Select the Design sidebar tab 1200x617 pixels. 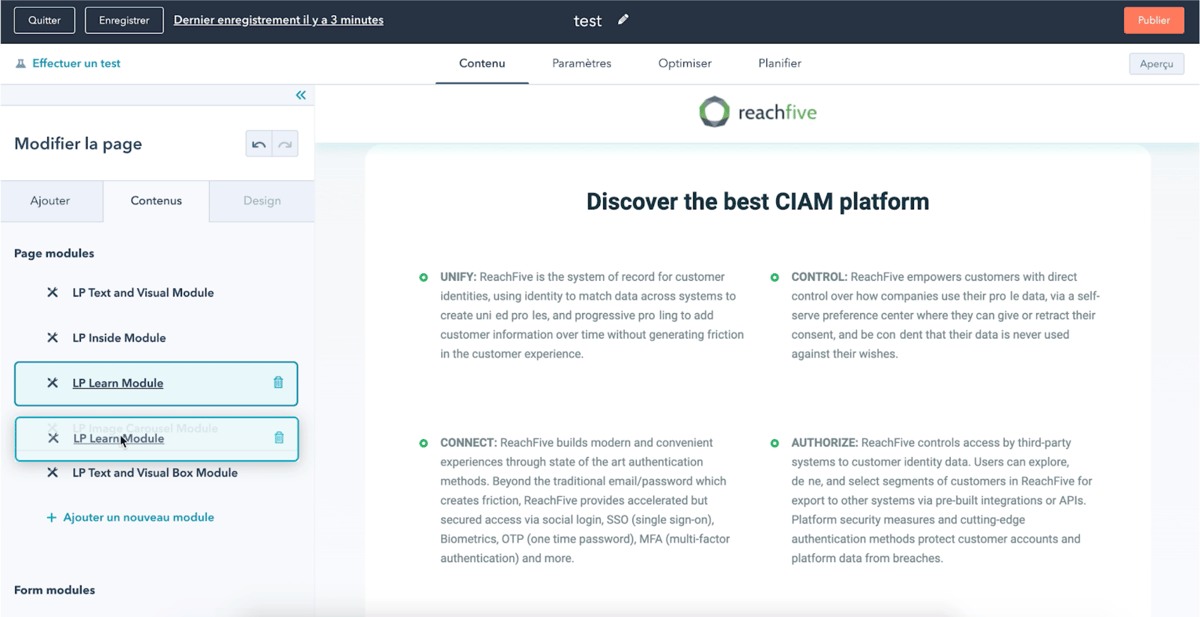262,201
